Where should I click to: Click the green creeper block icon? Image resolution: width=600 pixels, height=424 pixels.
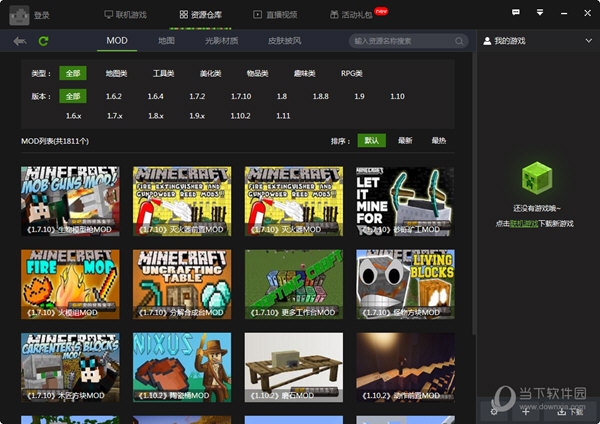537,178
